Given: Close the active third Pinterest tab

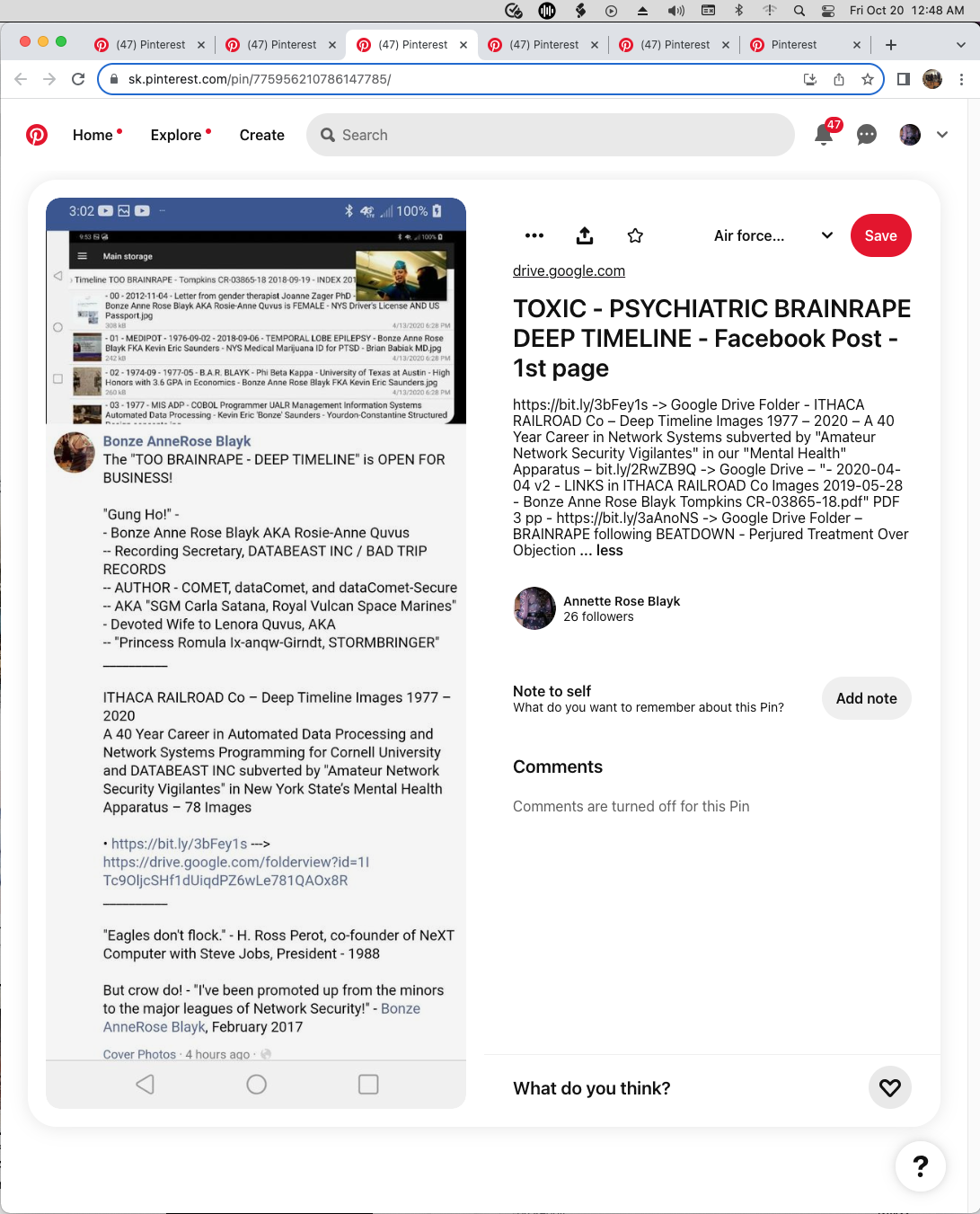Looking at the screenshot, I should click(x=464, y=45).
